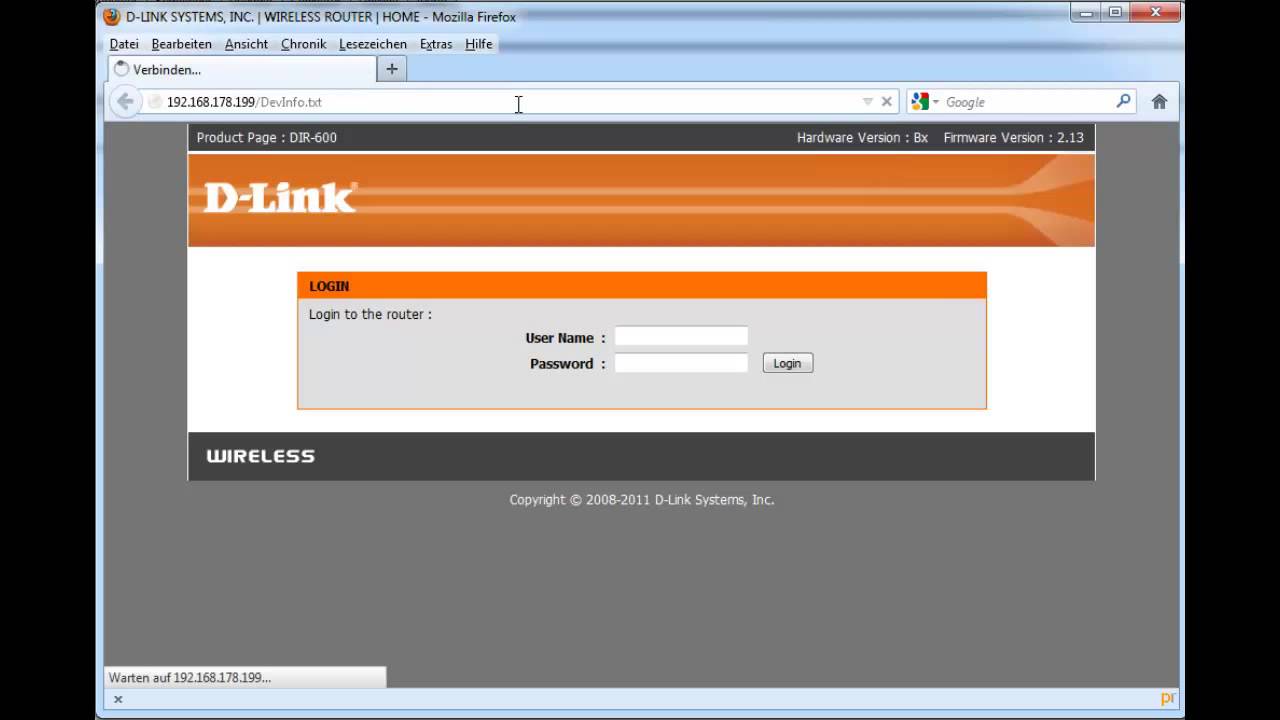Minimize the Firefox window
The width and height of the screenshot is (1280, 720).
(x=1086, y=13)
